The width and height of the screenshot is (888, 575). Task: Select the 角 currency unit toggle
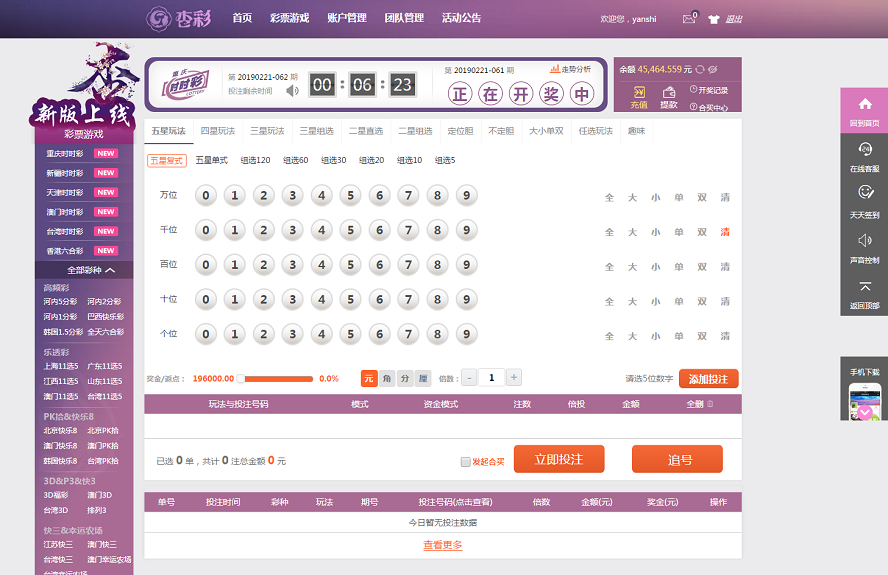pyautogui.click(x=386, y=378)
